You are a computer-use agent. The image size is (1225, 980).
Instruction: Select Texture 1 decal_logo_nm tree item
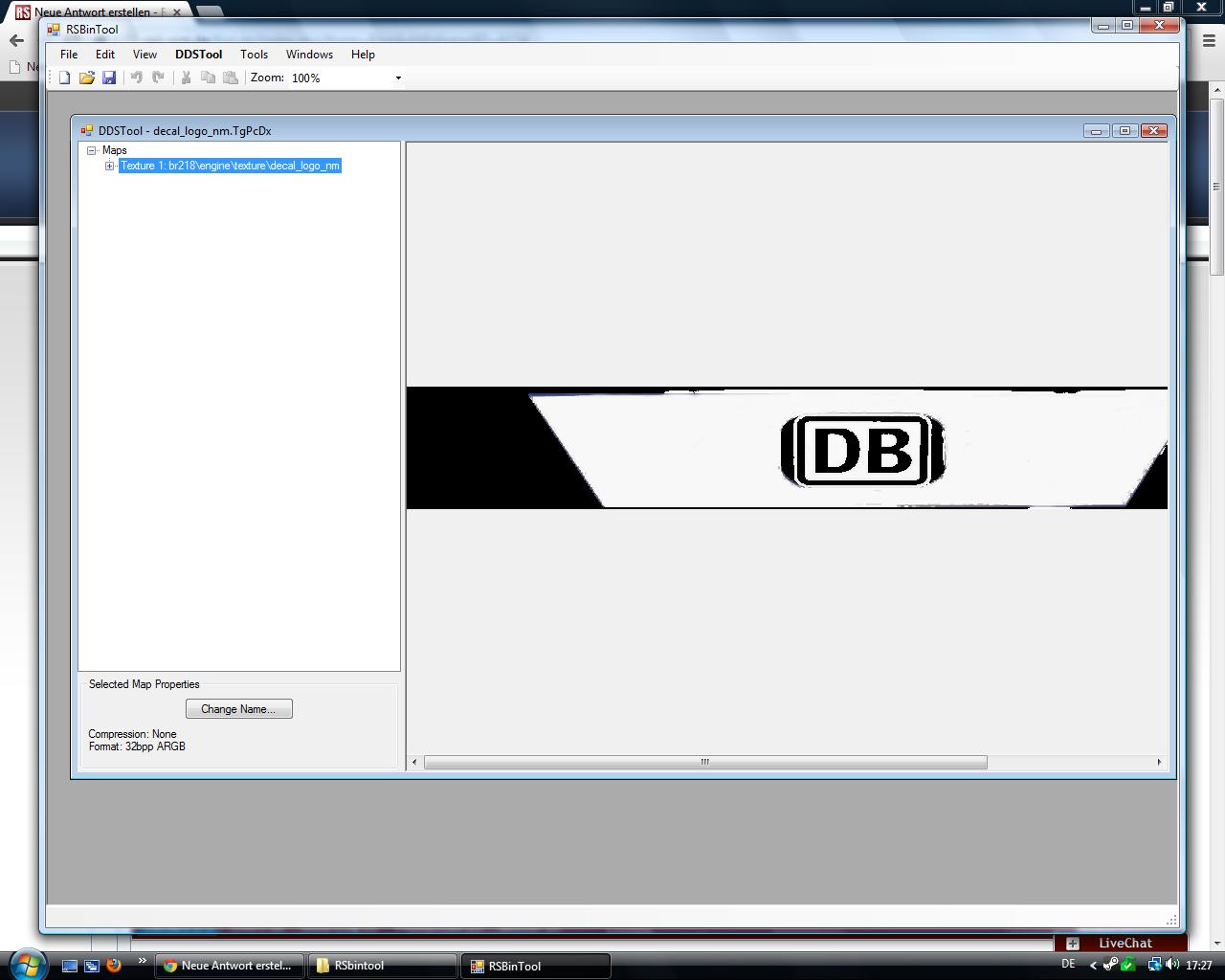230,166
